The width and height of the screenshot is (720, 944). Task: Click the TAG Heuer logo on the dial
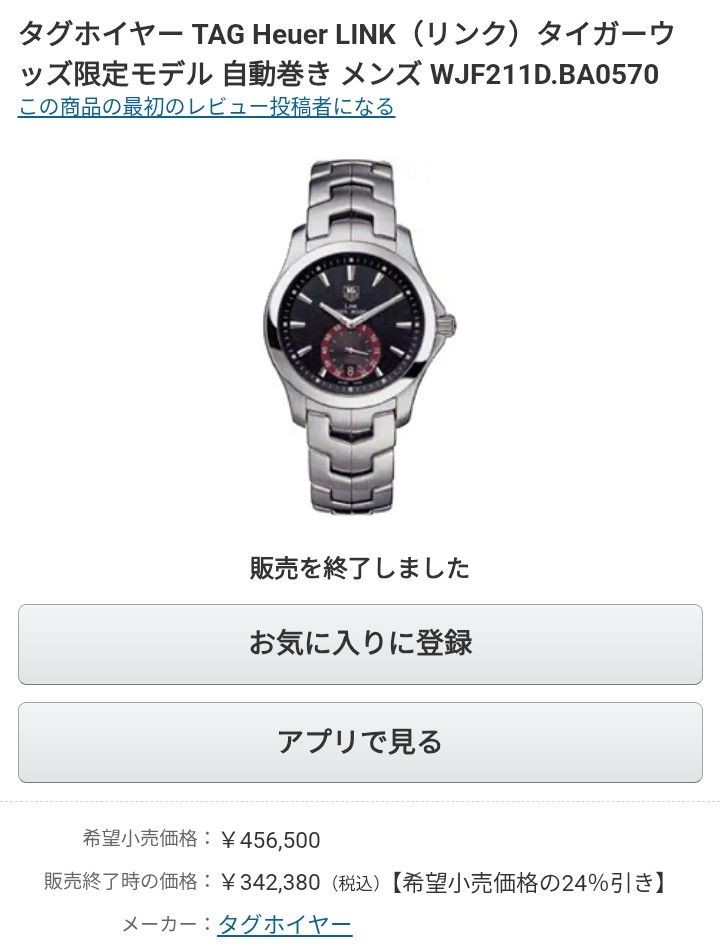(352, 293)
